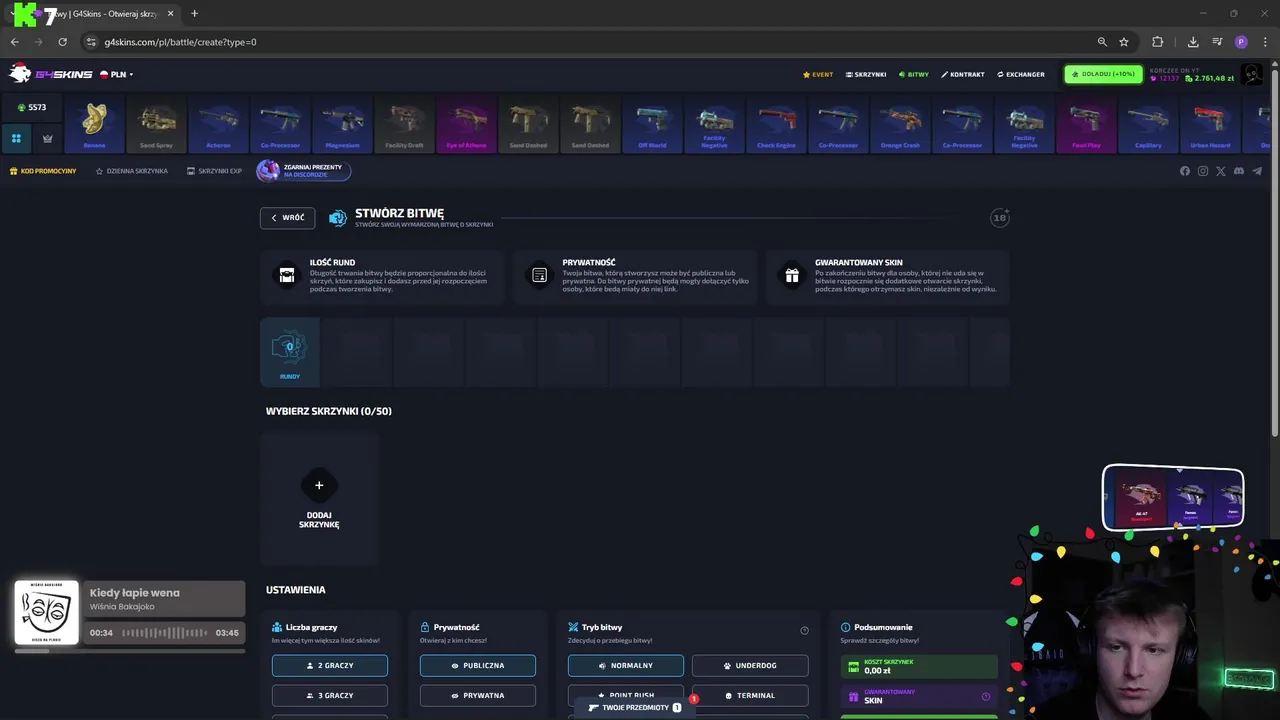Open the Skrzynki EXP link
The image size is (1280, 720).
tap(214, 171)
